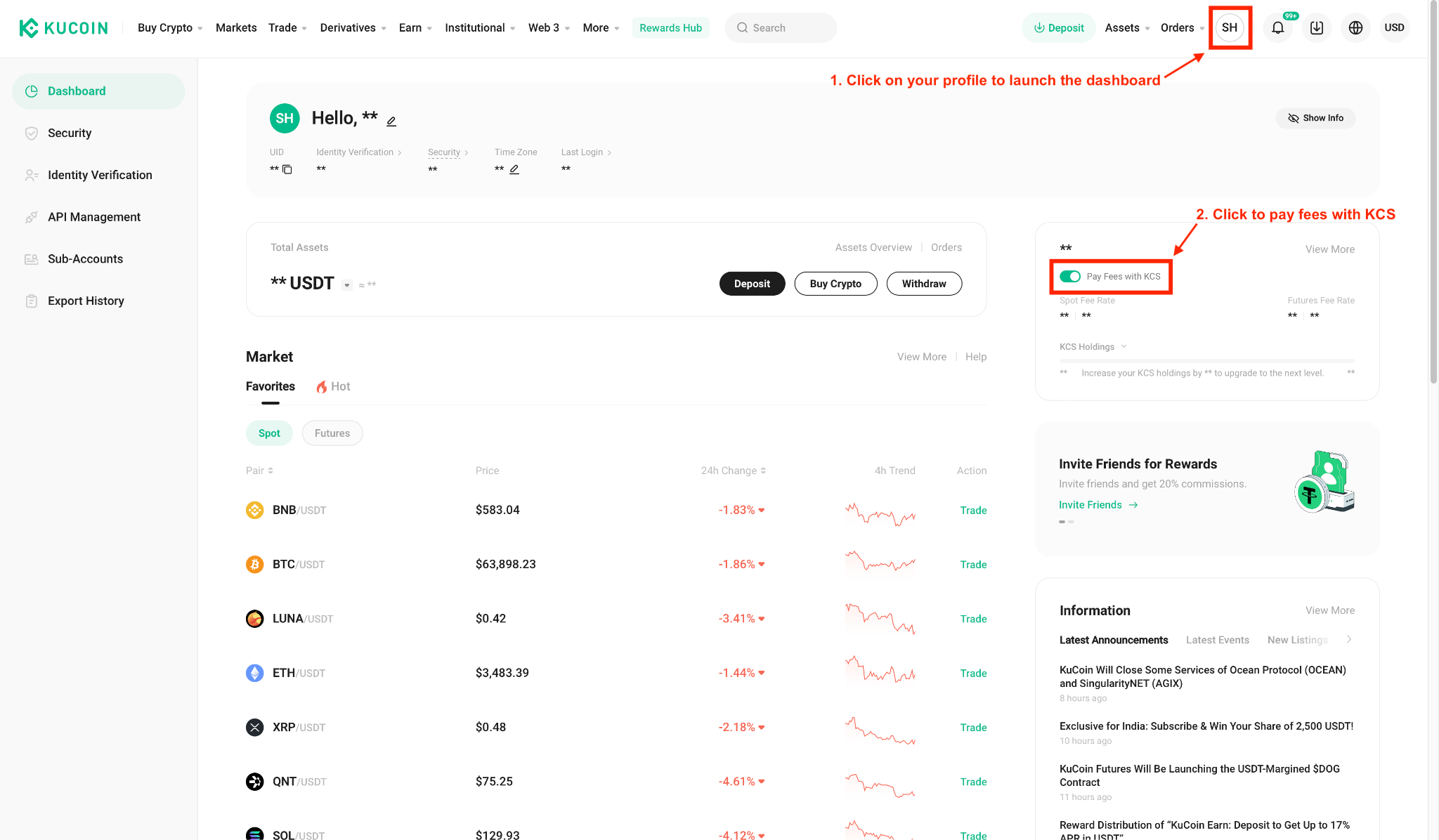
Task: Click the Identity Verification sidebar icon
Action: (32, 175)
